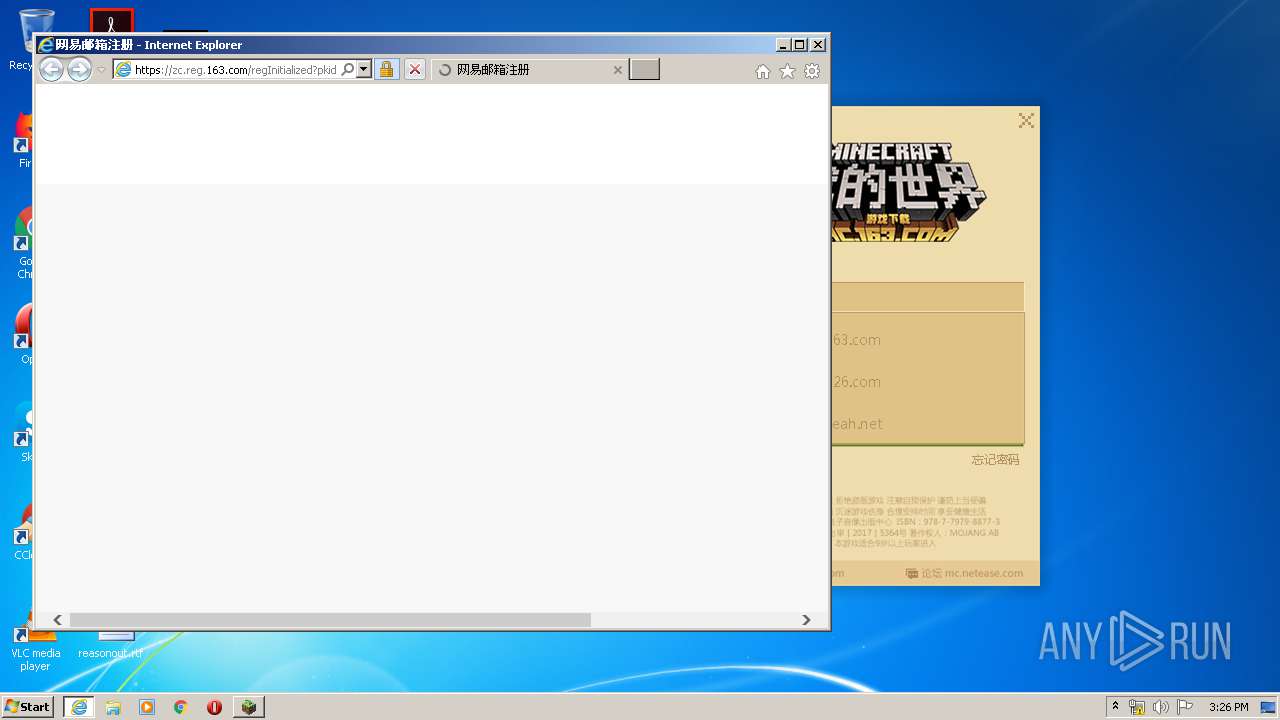Open recent pages dropdown arrow
Viewport: 1280px width, 720px height.
point(101,70)
